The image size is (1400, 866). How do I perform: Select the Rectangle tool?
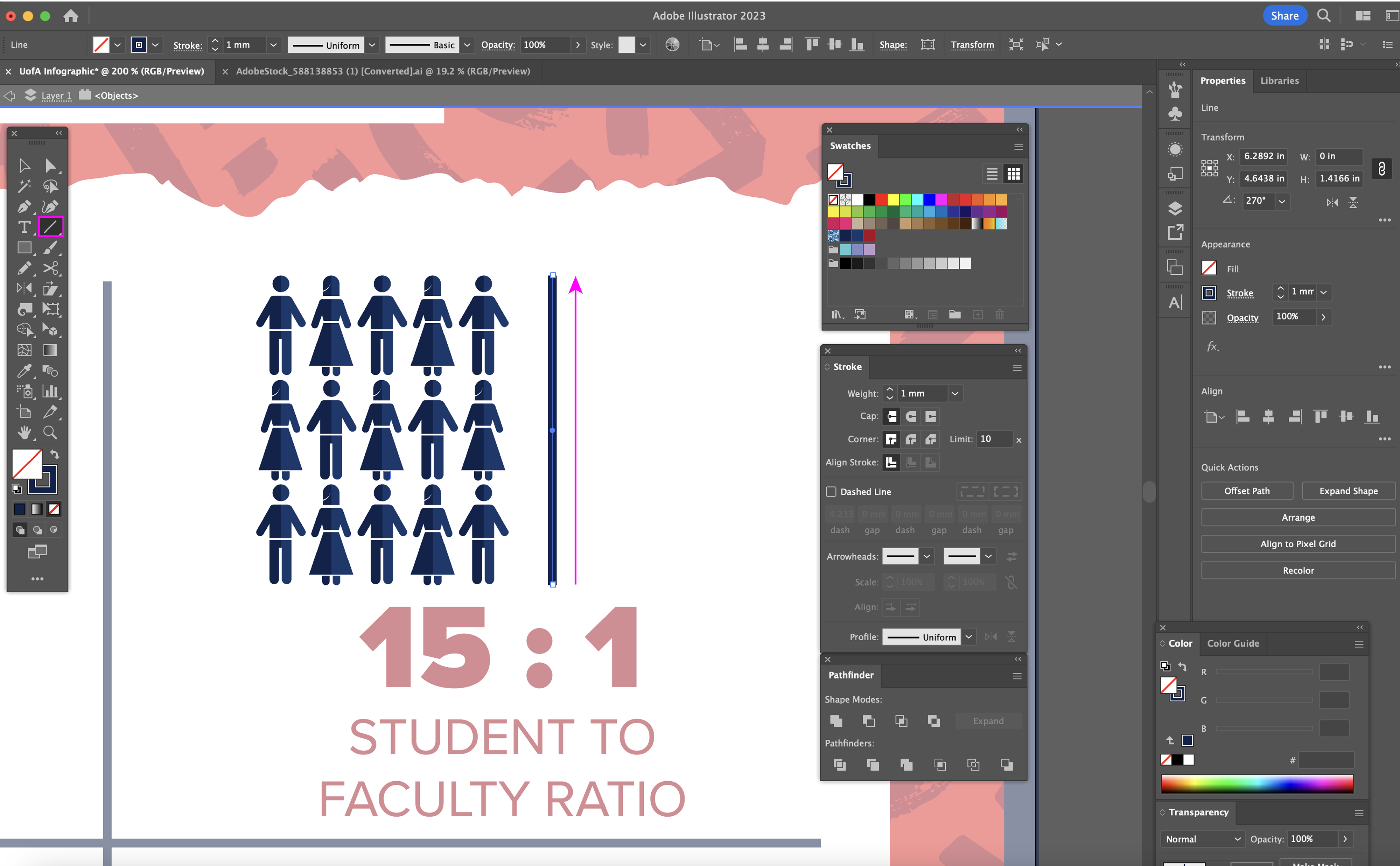point(24,248)
